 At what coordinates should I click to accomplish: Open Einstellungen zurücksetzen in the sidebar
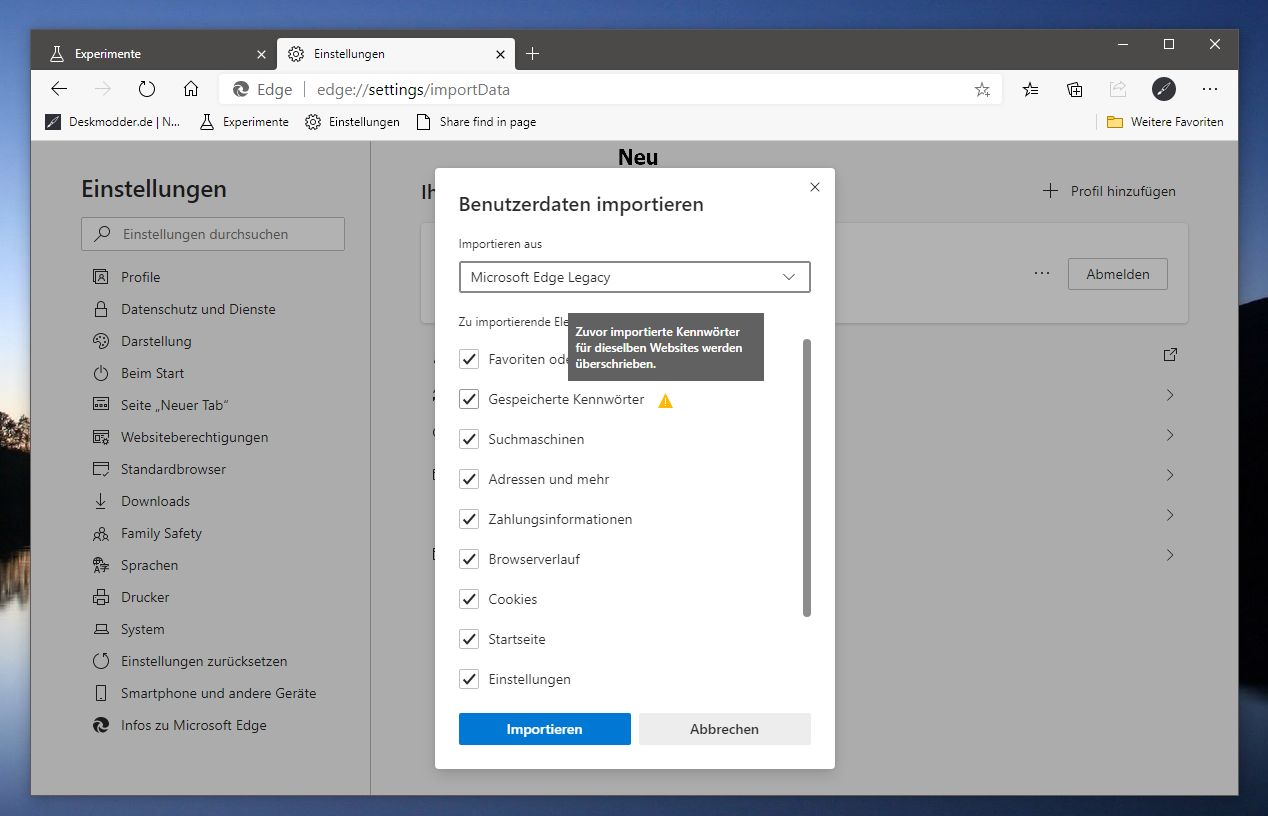point(204,661)
